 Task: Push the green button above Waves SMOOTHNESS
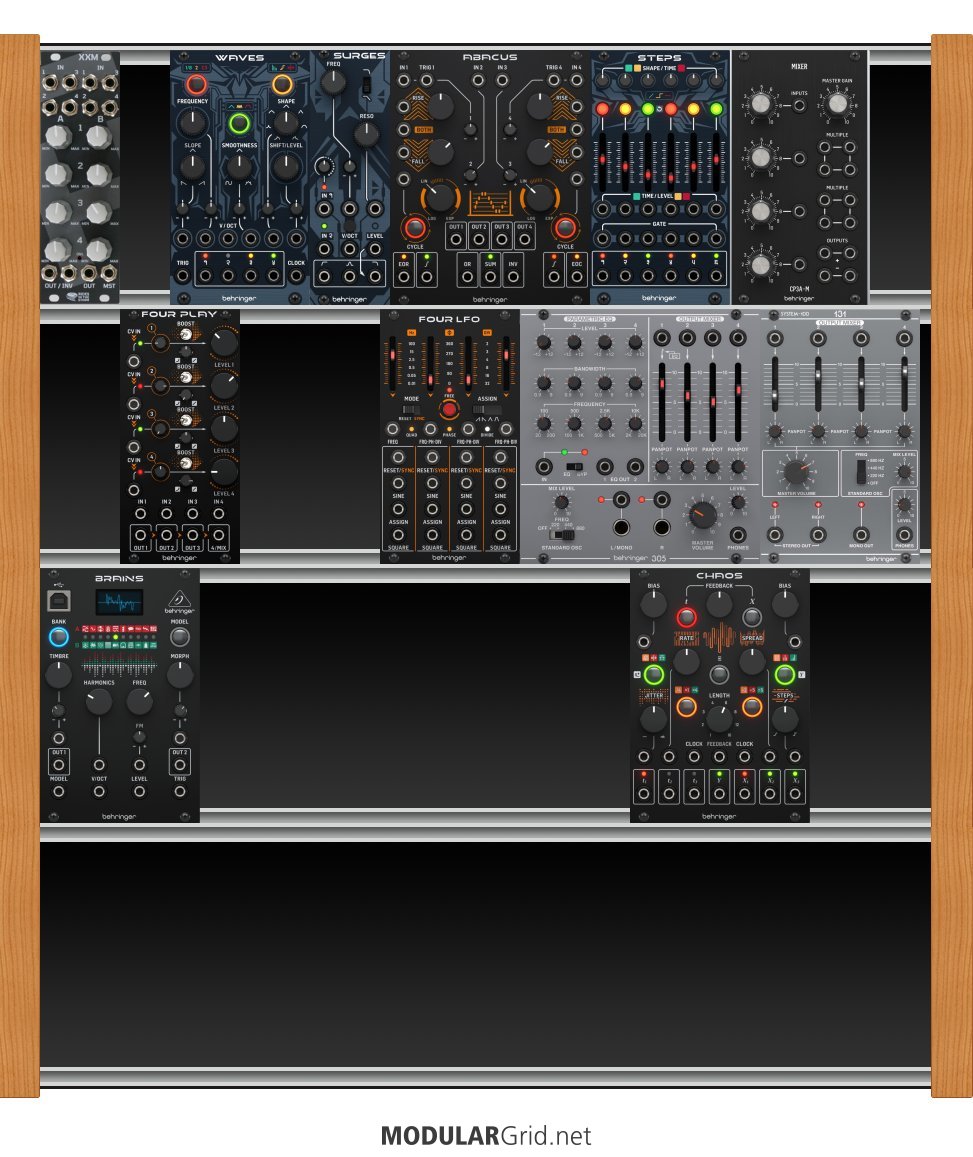(238, 123)
